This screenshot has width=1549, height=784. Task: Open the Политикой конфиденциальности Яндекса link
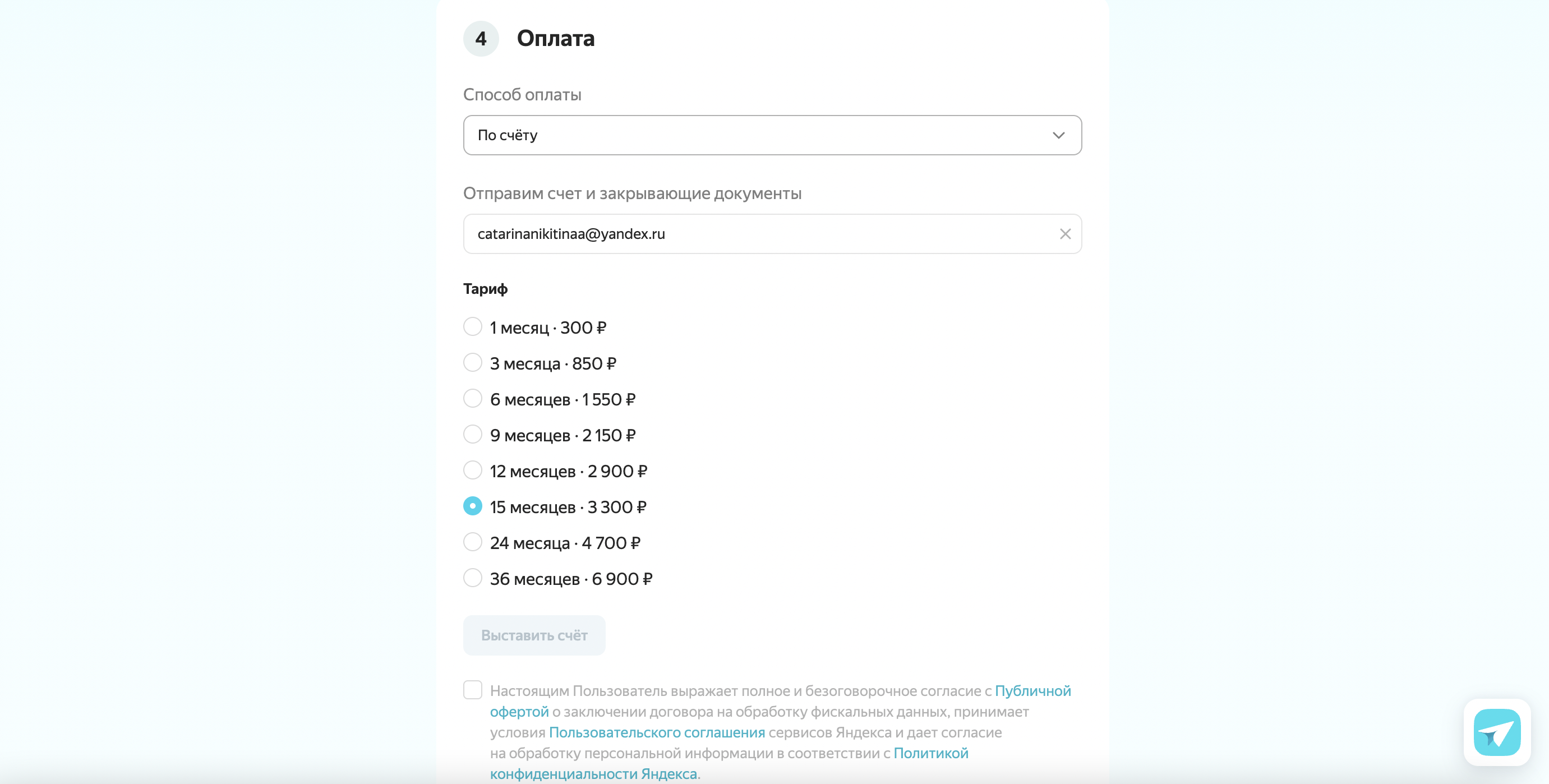930,753
